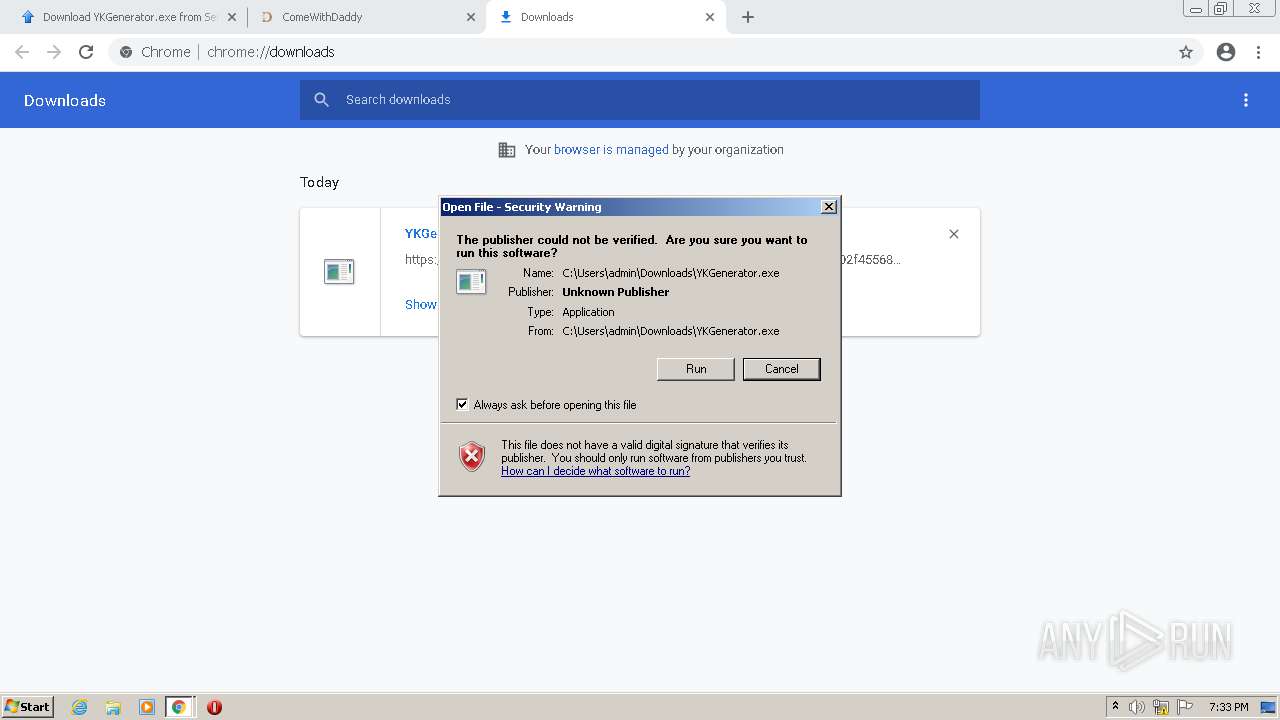This screenshot has width=1280, height=720.
Task: Show hidden system tray icons
Action: point(1115,707)
